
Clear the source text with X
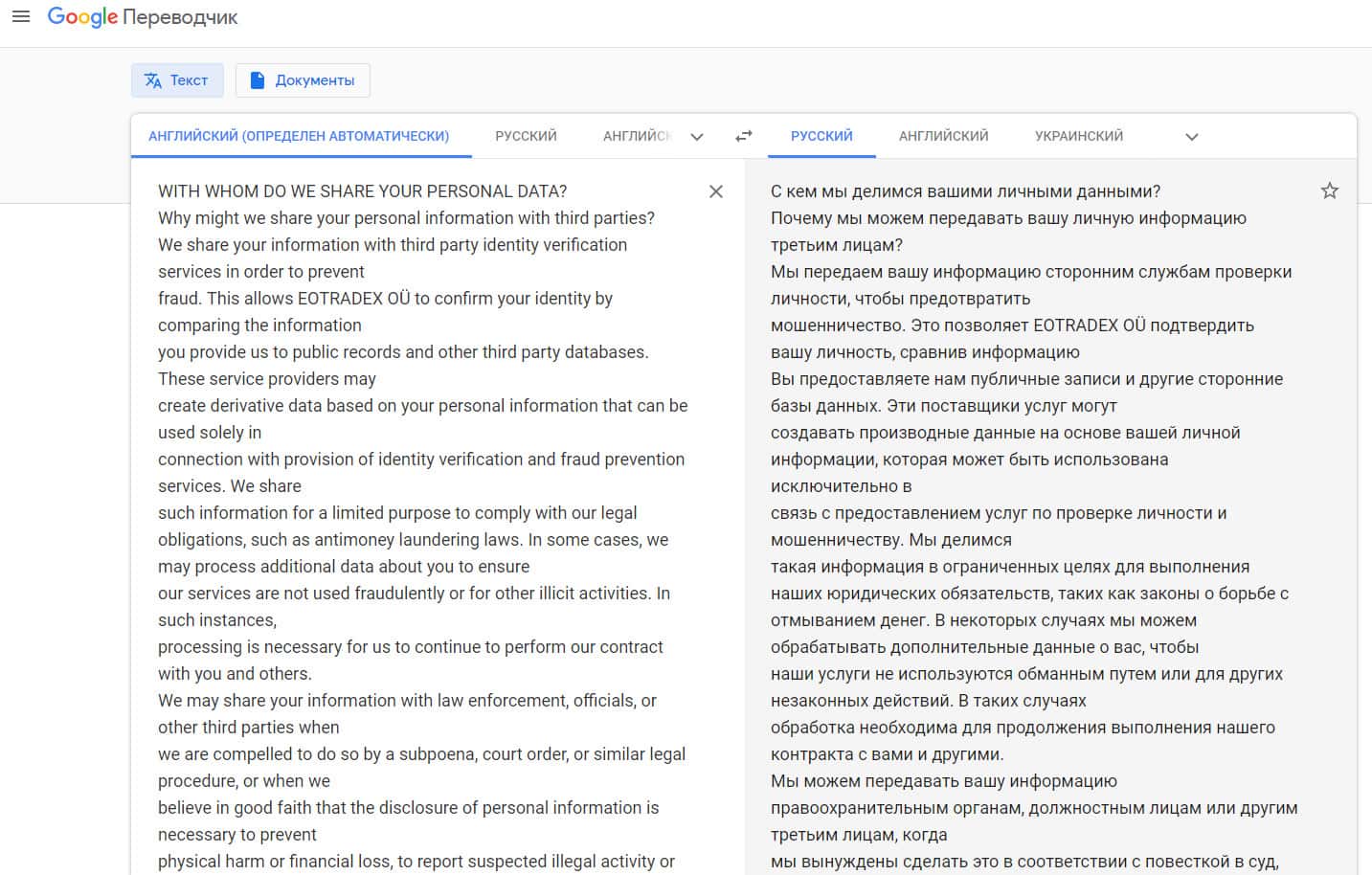[716, 191]
